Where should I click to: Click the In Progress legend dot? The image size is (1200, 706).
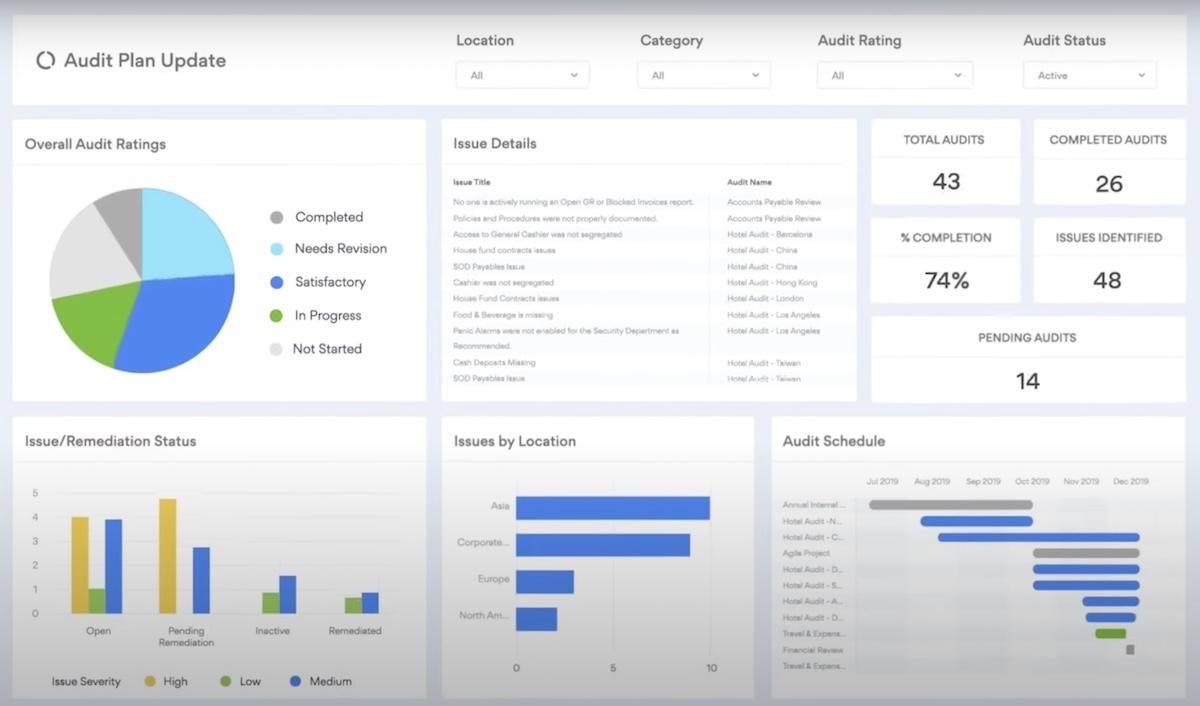277,316
